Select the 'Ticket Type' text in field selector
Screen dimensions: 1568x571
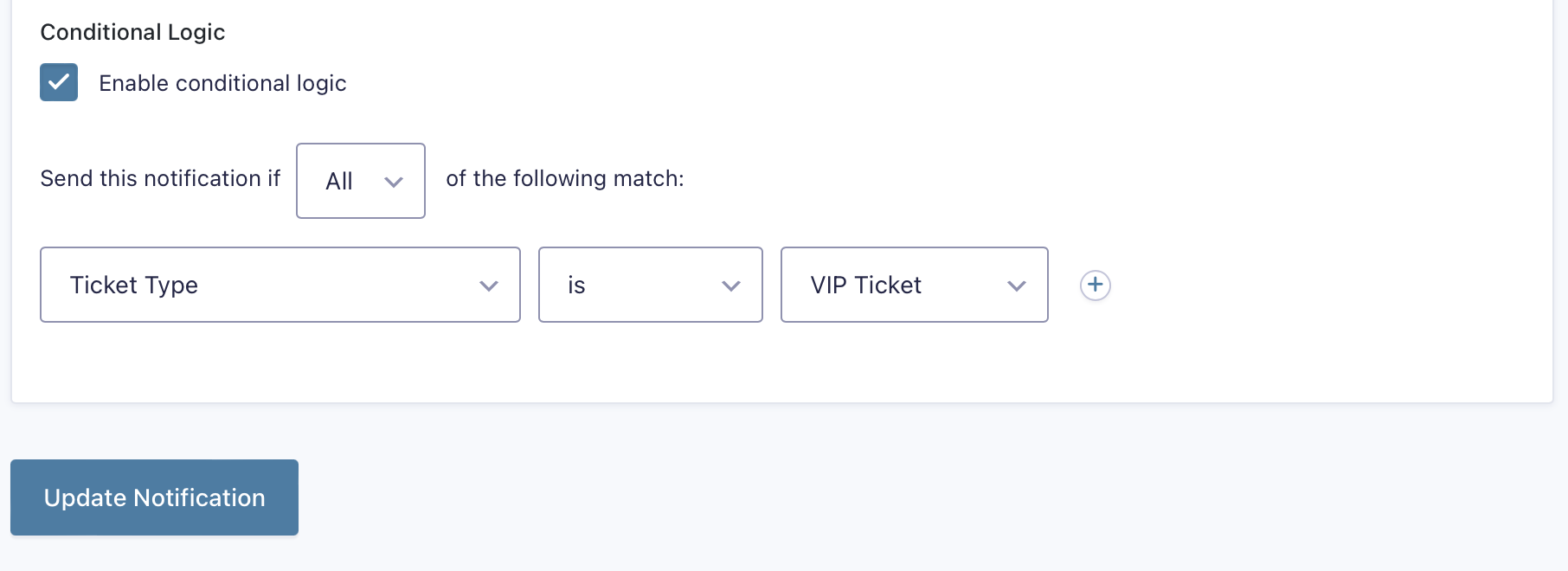click(134, 285)
